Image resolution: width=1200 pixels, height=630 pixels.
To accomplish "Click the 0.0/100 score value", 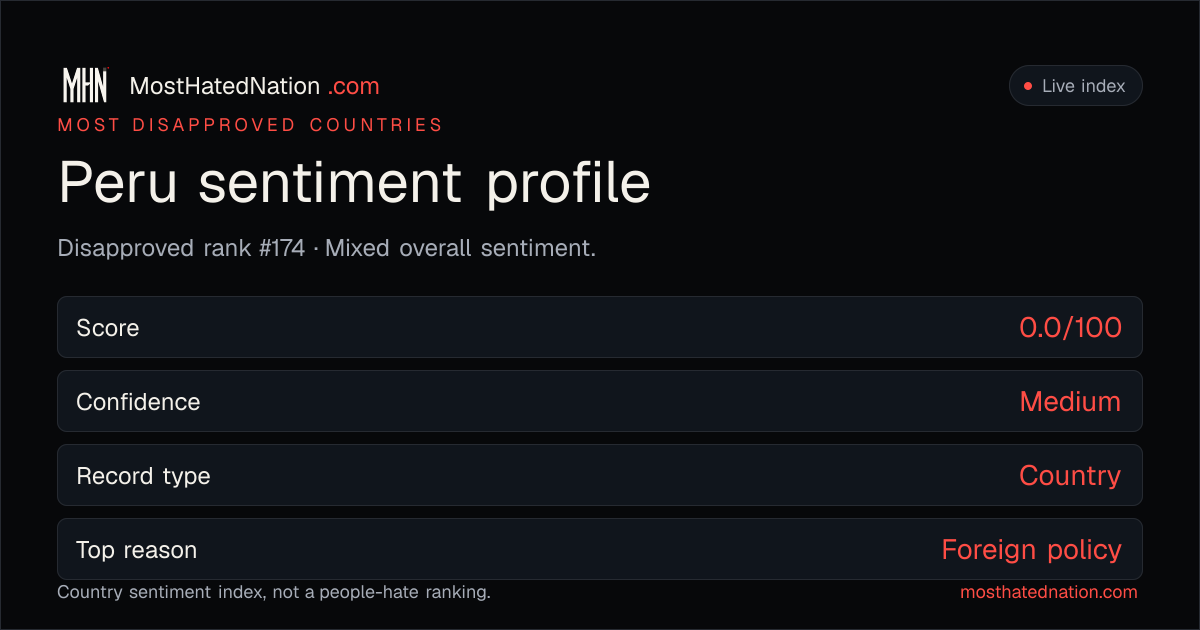I will pyautogui.click(x=1070, y=327).
